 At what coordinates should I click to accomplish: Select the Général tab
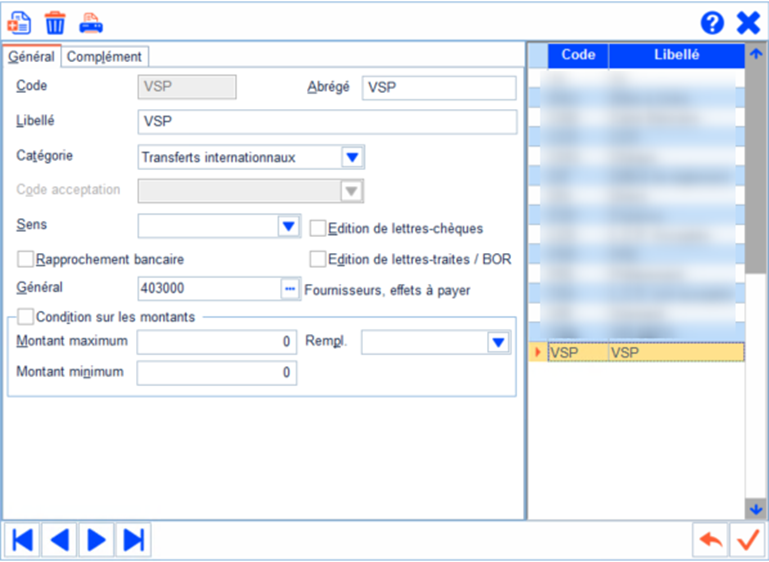click(x=31, y=57)
